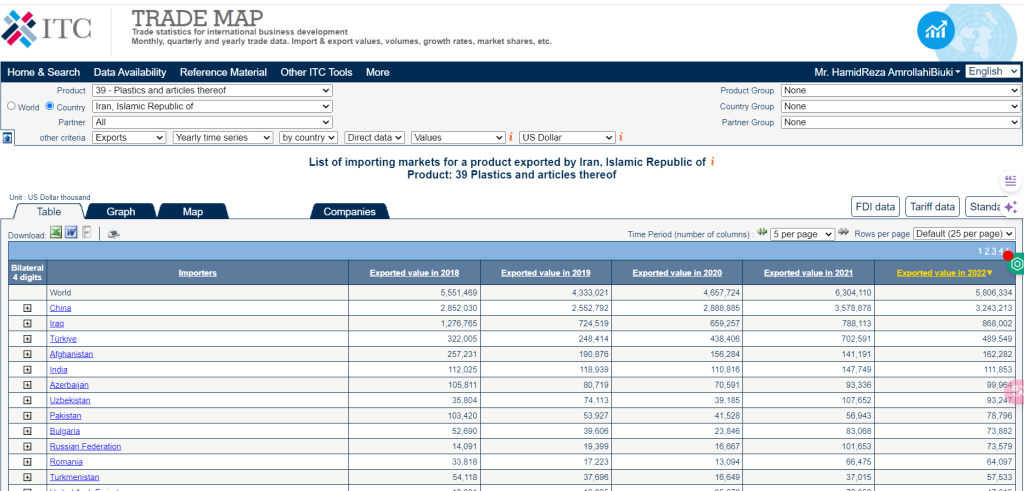Click the info icon beside Values dropdown

click(510, 137)
